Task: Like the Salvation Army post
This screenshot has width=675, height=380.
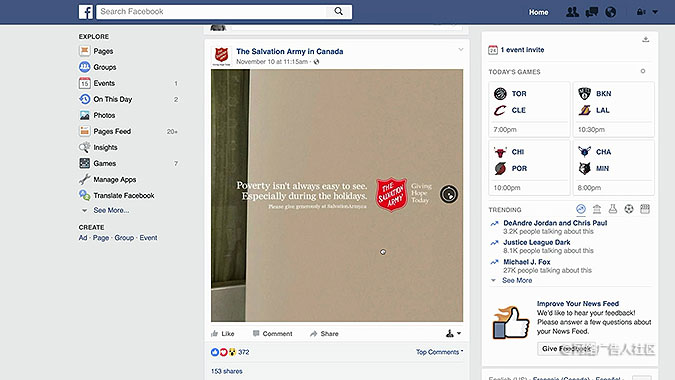Action: (223, 334)
